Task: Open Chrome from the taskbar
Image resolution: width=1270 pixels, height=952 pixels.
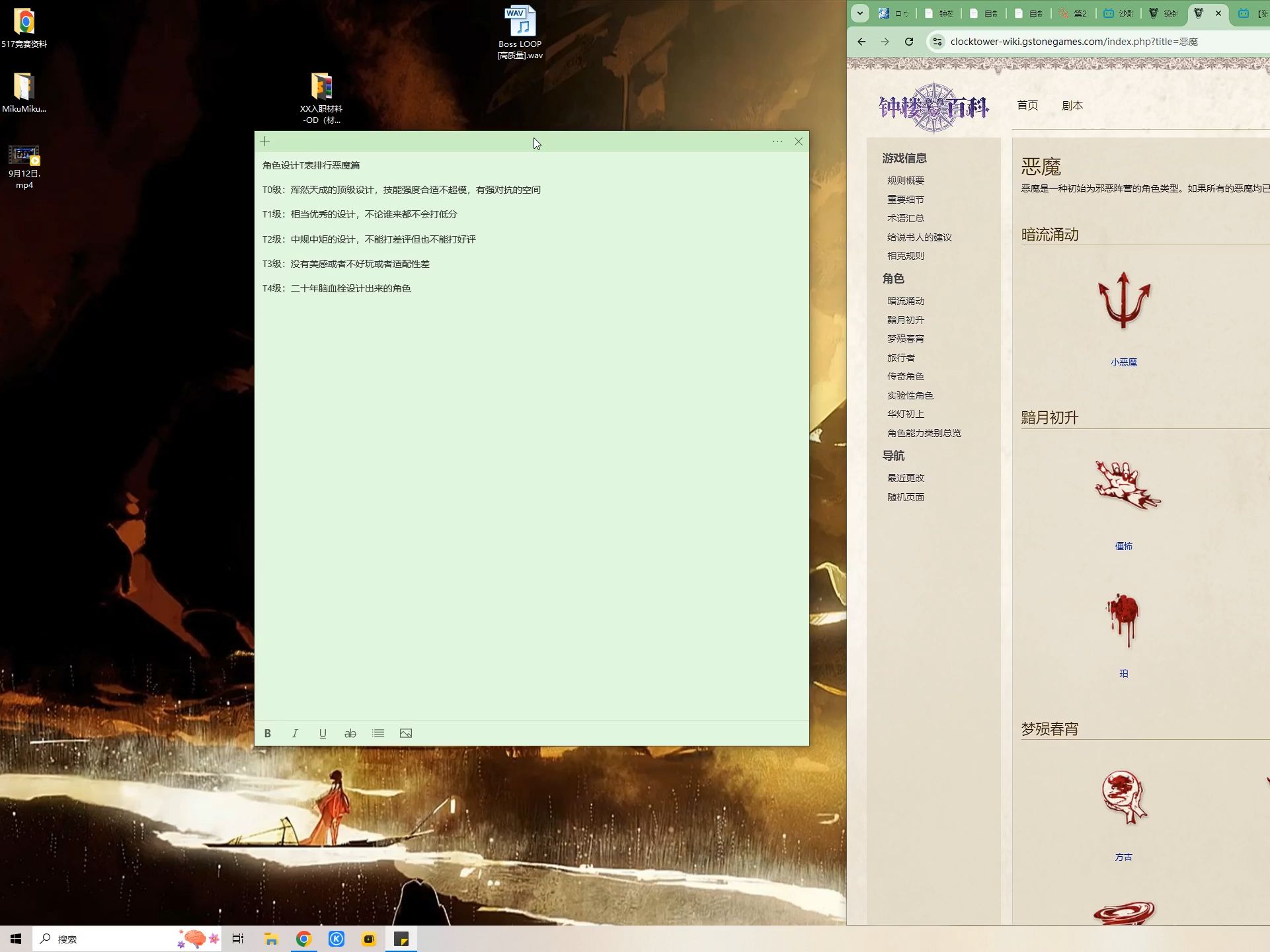Action: [303, 939]
